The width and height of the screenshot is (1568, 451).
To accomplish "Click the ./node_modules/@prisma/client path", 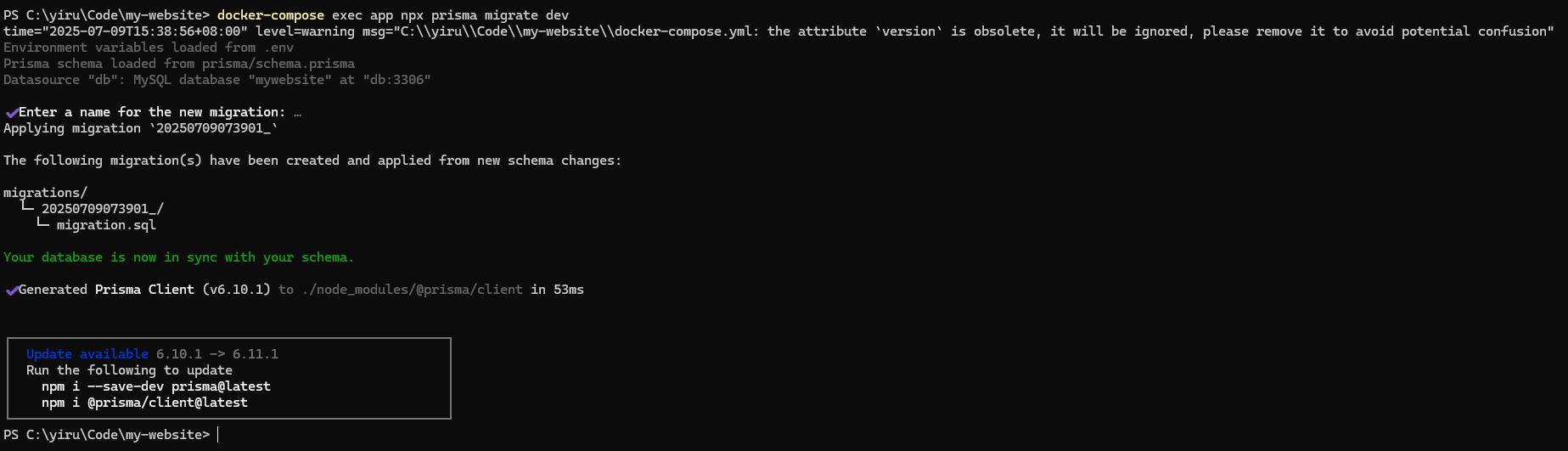I will (413, 290).
